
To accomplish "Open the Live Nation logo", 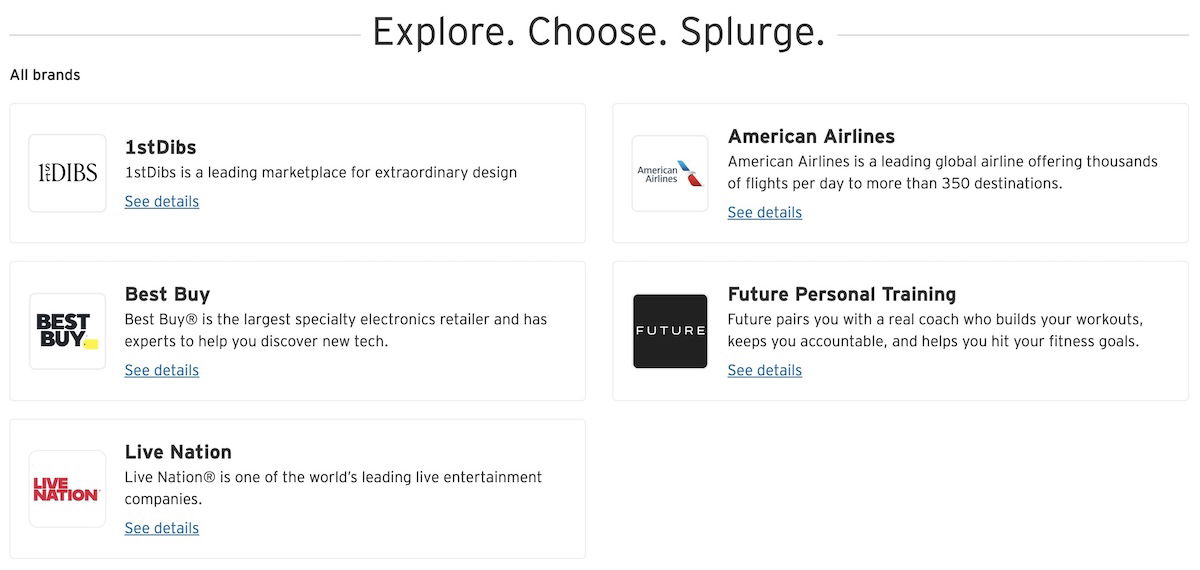I will click(67, 489).
